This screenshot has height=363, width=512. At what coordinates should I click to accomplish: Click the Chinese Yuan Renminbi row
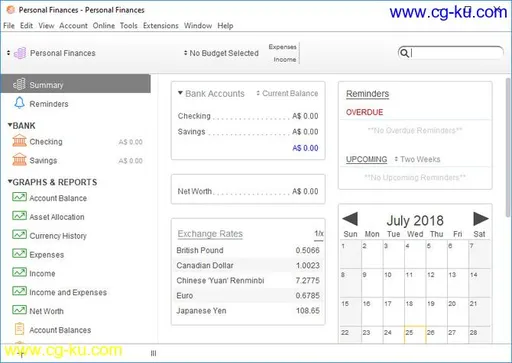coord(248,280)
